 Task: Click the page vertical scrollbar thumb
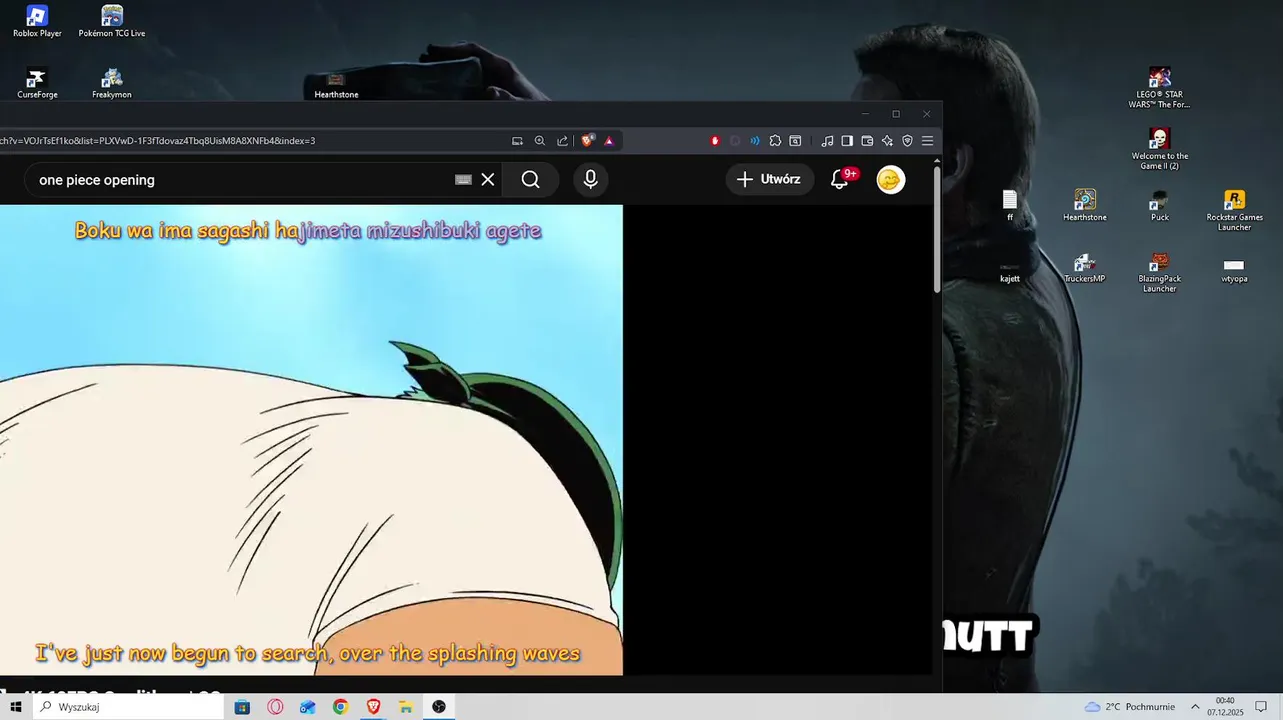point(937,230)
